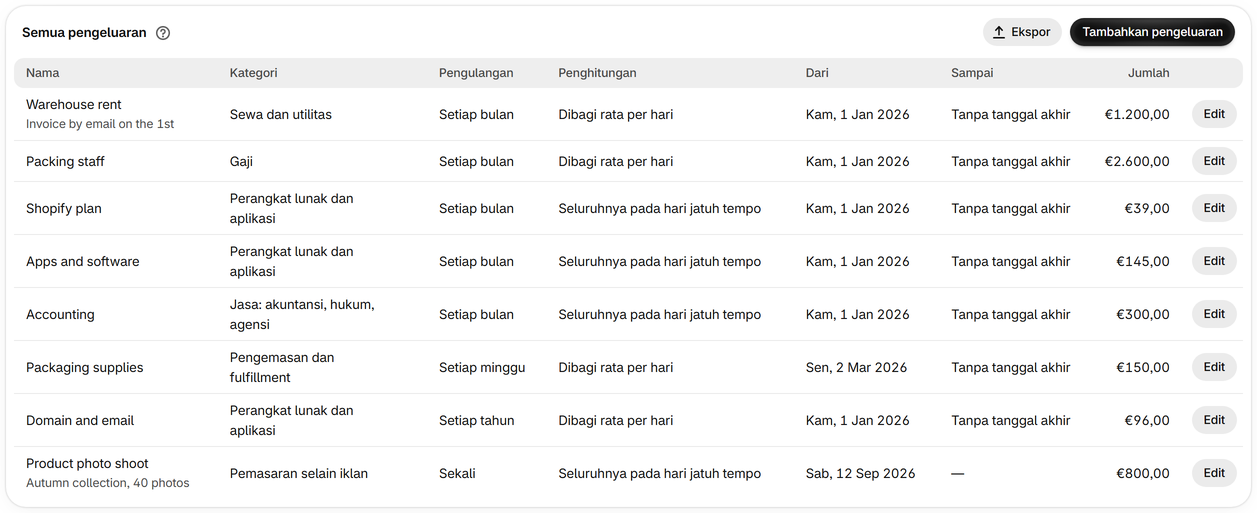Click the €1.200,00 amount
The height and width of the screenshot is (513, 1257).
pyautogui.click(x=1137, y=114)
